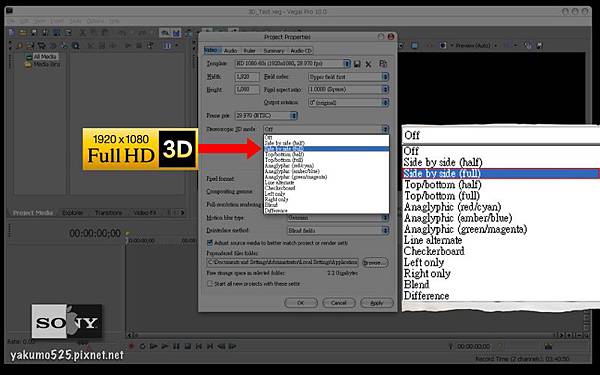Click the timeline horizontal scrollbar

(x=342, y=335)
